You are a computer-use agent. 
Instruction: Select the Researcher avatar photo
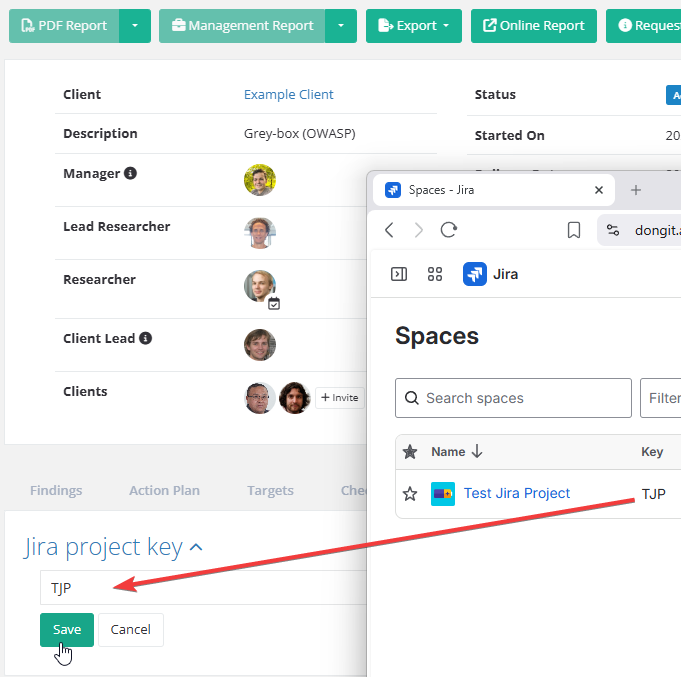click(260, 286)
